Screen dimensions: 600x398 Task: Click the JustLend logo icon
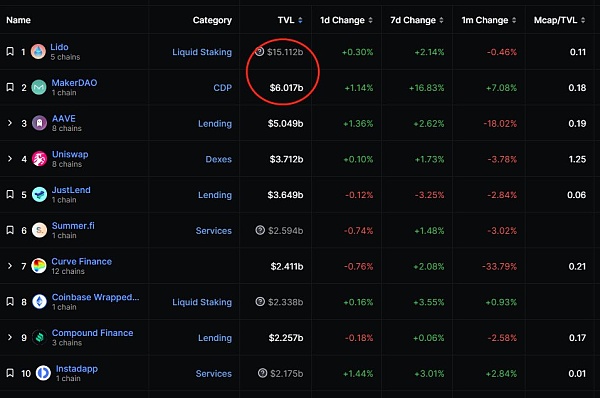39,194
